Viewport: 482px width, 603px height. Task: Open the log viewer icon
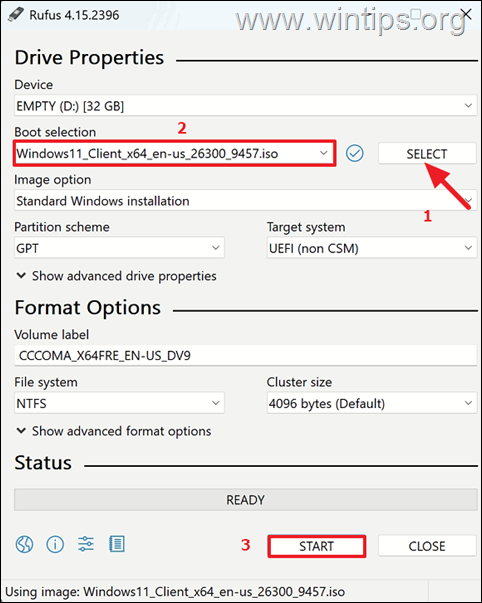click(117, 545)
